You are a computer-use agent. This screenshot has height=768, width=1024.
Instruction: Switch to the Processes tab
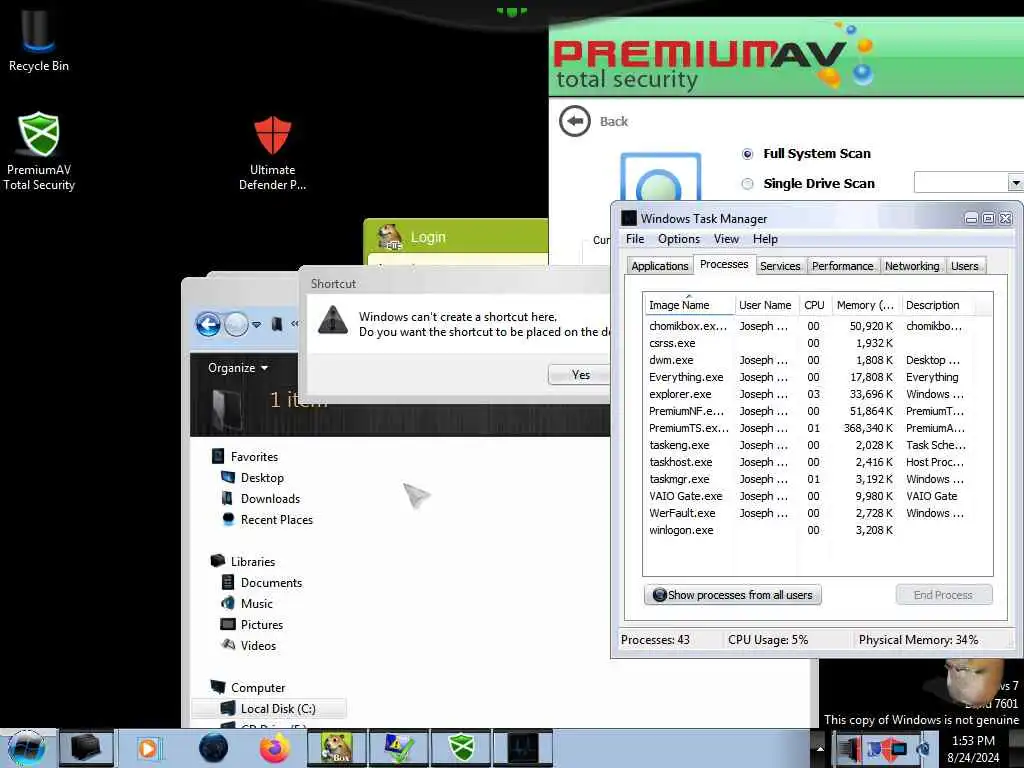pyautogui.click(x=724, y=264)
